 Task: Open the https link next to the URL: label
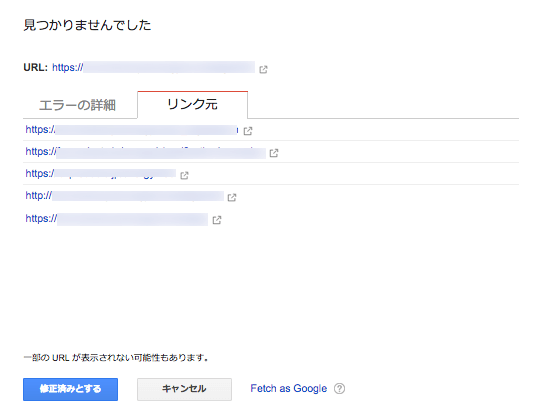click(153, 67)
